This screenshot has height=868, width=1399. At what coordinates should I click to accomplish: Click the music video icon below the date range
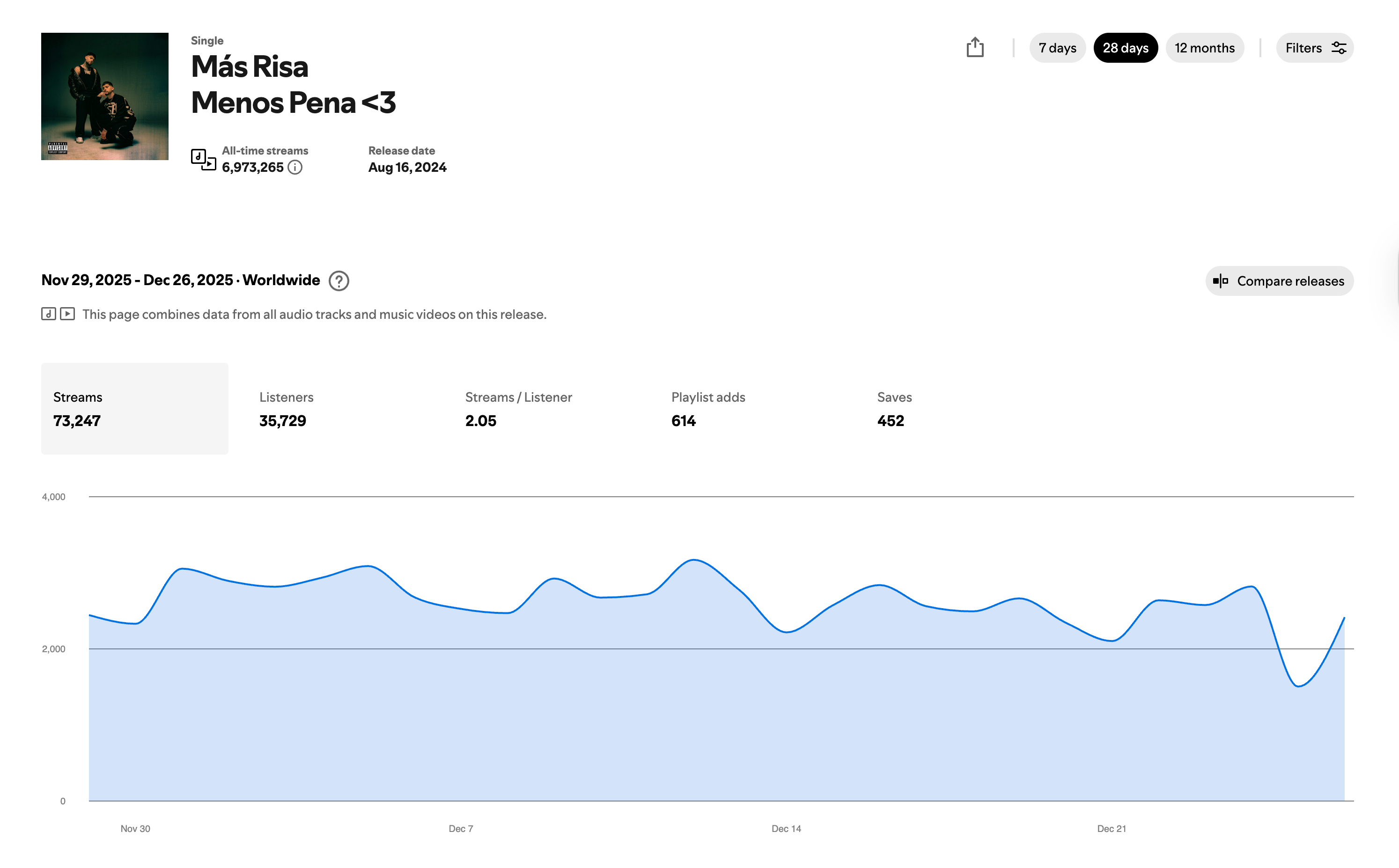pyautogui.click(x=67, y=314)
